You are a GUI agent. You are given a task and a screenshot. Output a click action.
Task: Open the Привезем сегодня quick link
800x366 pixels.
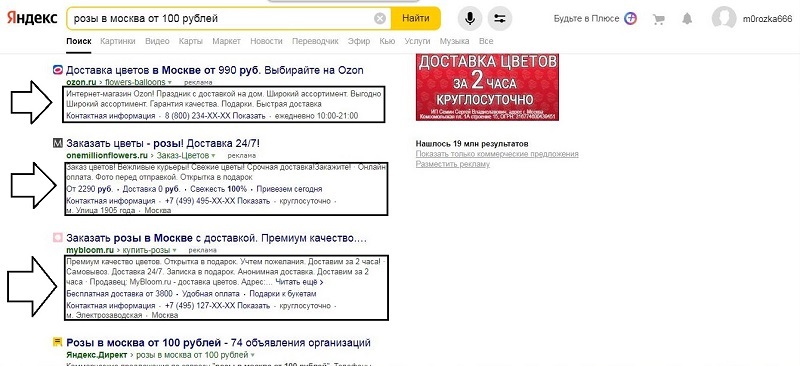[x=289, y=189]
